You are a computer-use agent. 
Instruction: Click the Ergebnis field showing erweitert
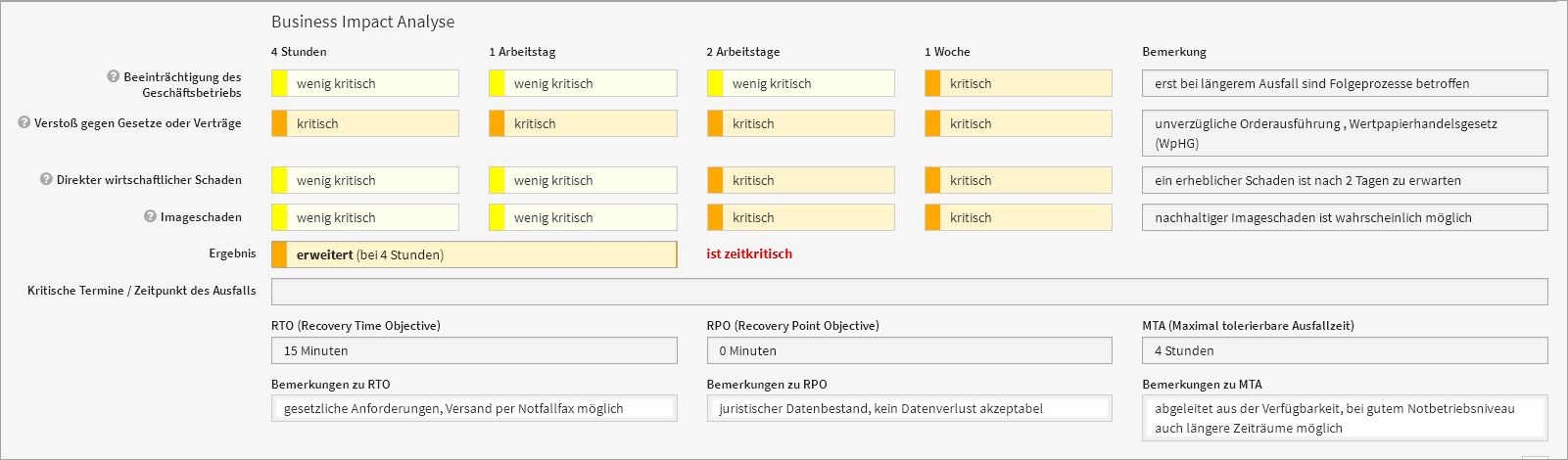coord(480,255)
